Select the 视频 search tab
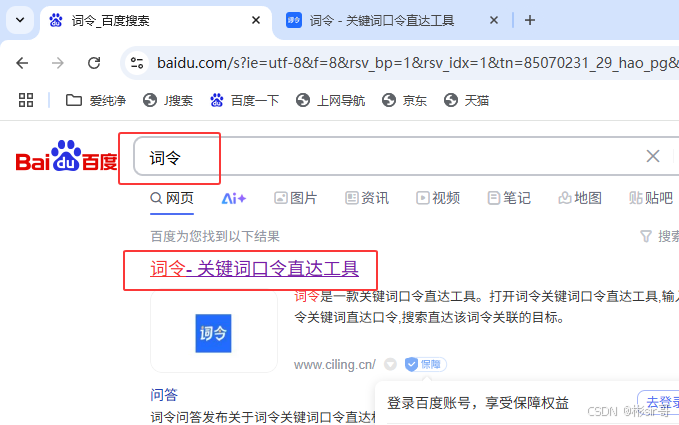Viewport: 679px width, 425px height. (438, 198)
